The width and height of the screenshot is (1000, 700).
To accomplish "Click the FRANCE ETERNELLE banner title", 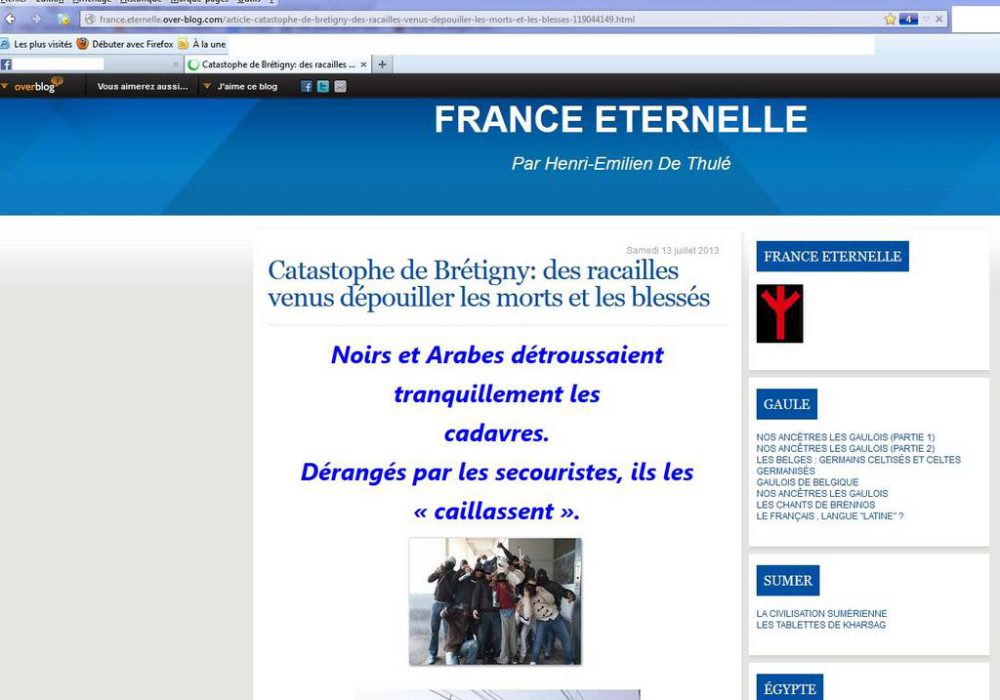I will (621, 119).
